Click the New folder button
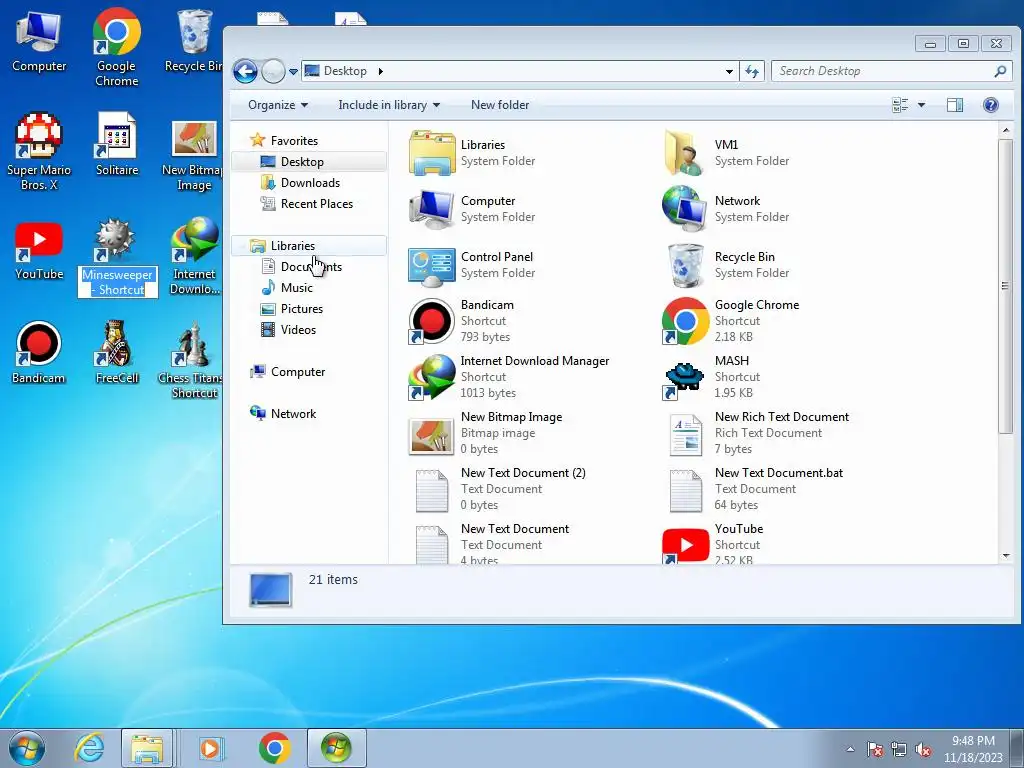The height and width of the screenshot is (768, 1024). pyautogui.click(x=500, y=105)
